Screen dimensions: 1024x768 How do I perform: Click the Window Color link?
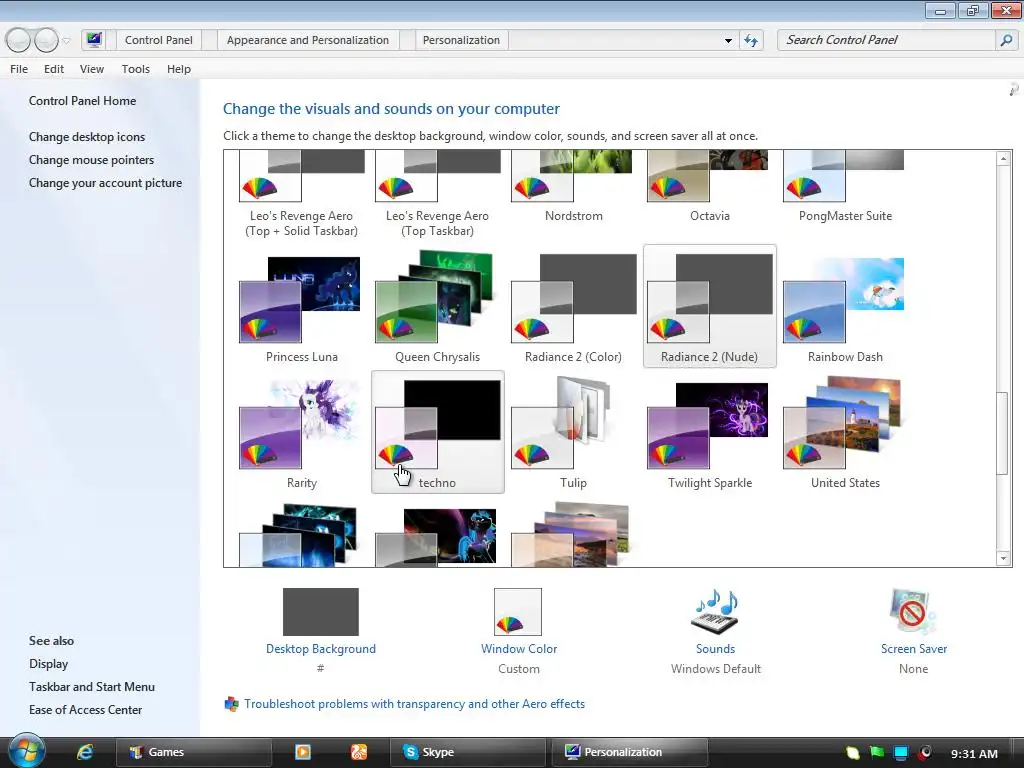(x=519, y=648)
